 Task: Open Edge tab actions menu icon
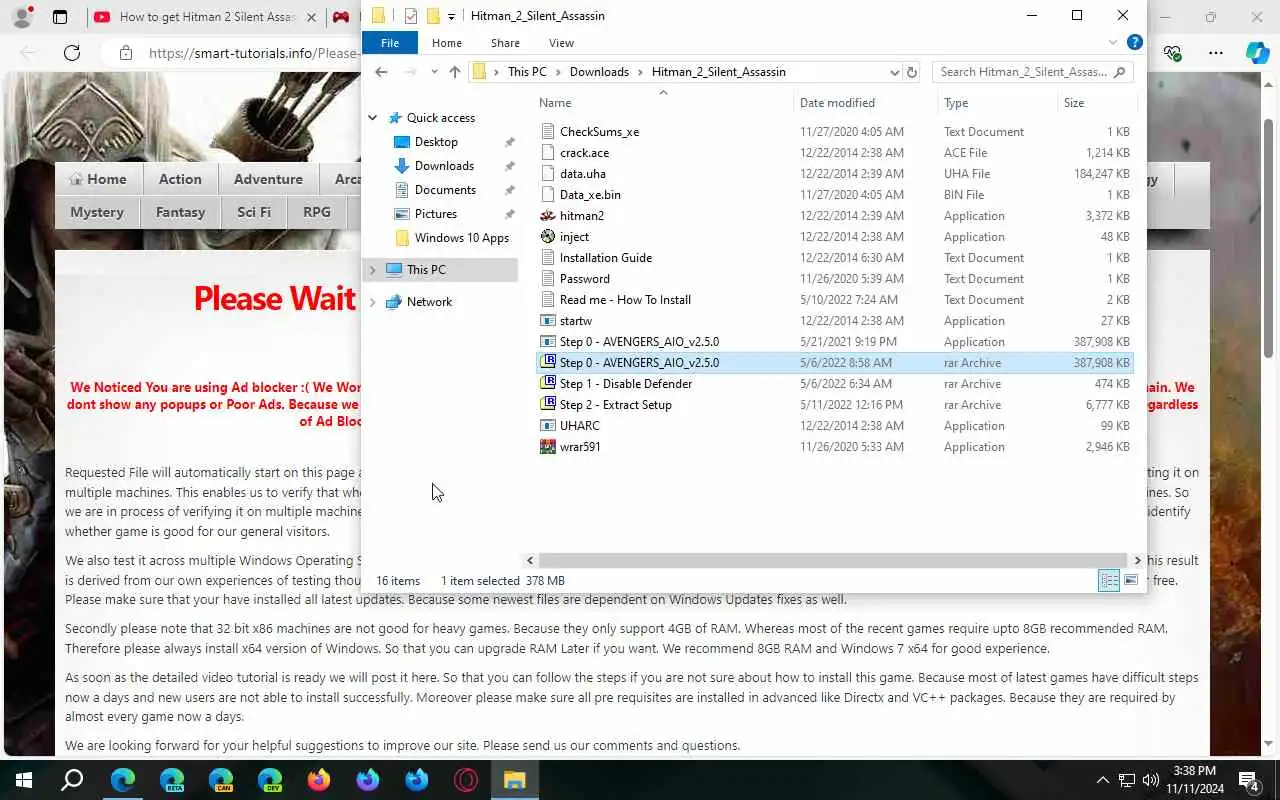point(60,17)
